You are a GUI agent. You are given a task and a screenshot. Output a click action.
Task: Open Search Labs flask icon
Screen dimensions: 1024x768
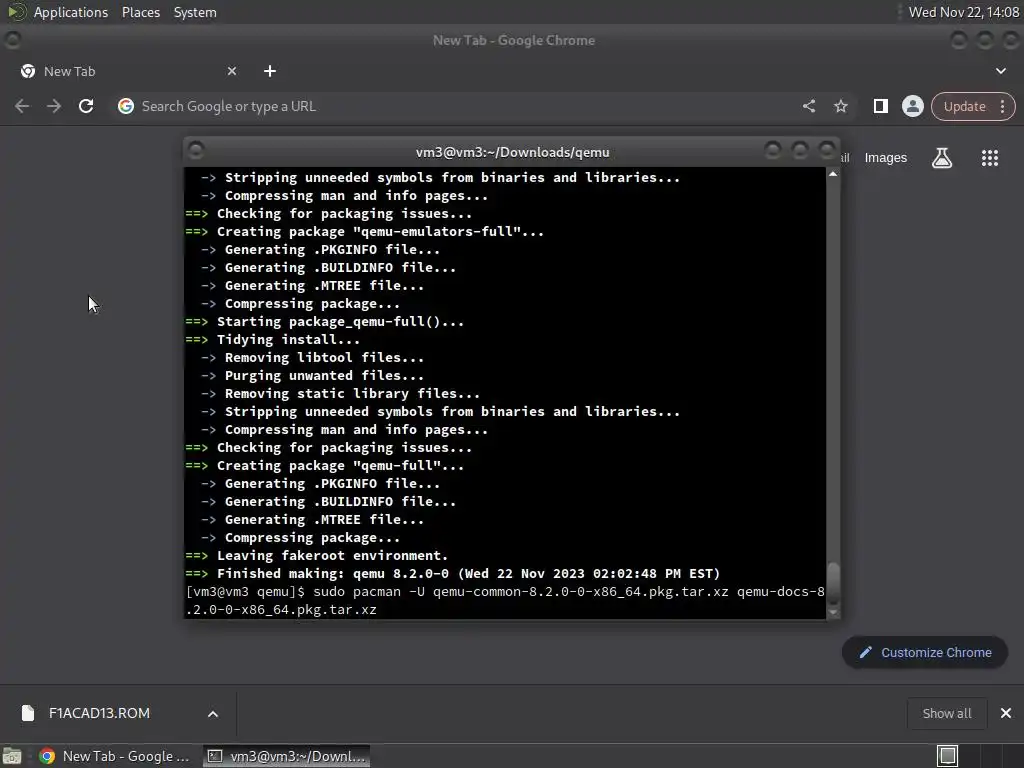942,157
